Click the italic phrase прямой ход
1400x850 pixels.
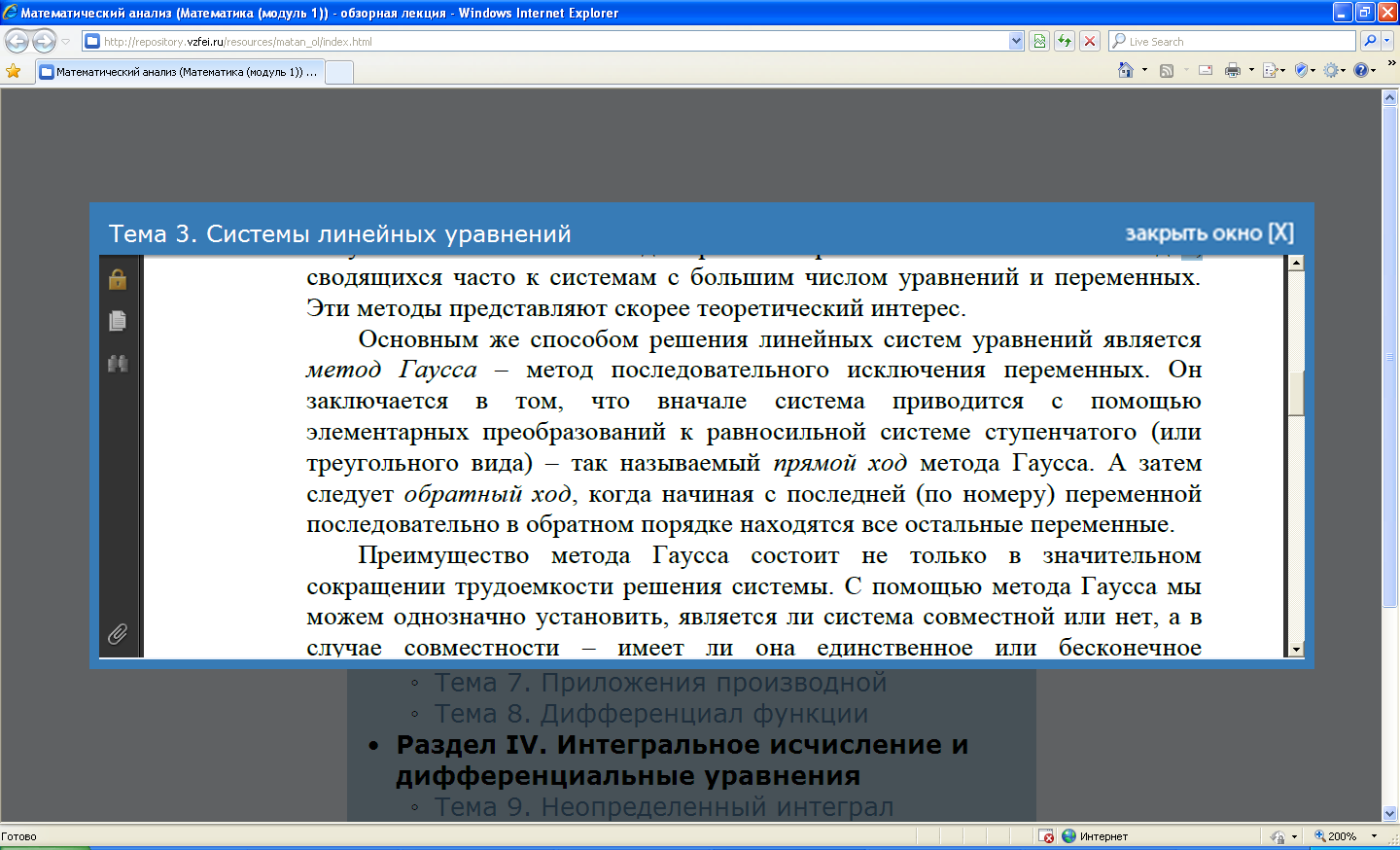coord(840,463)
